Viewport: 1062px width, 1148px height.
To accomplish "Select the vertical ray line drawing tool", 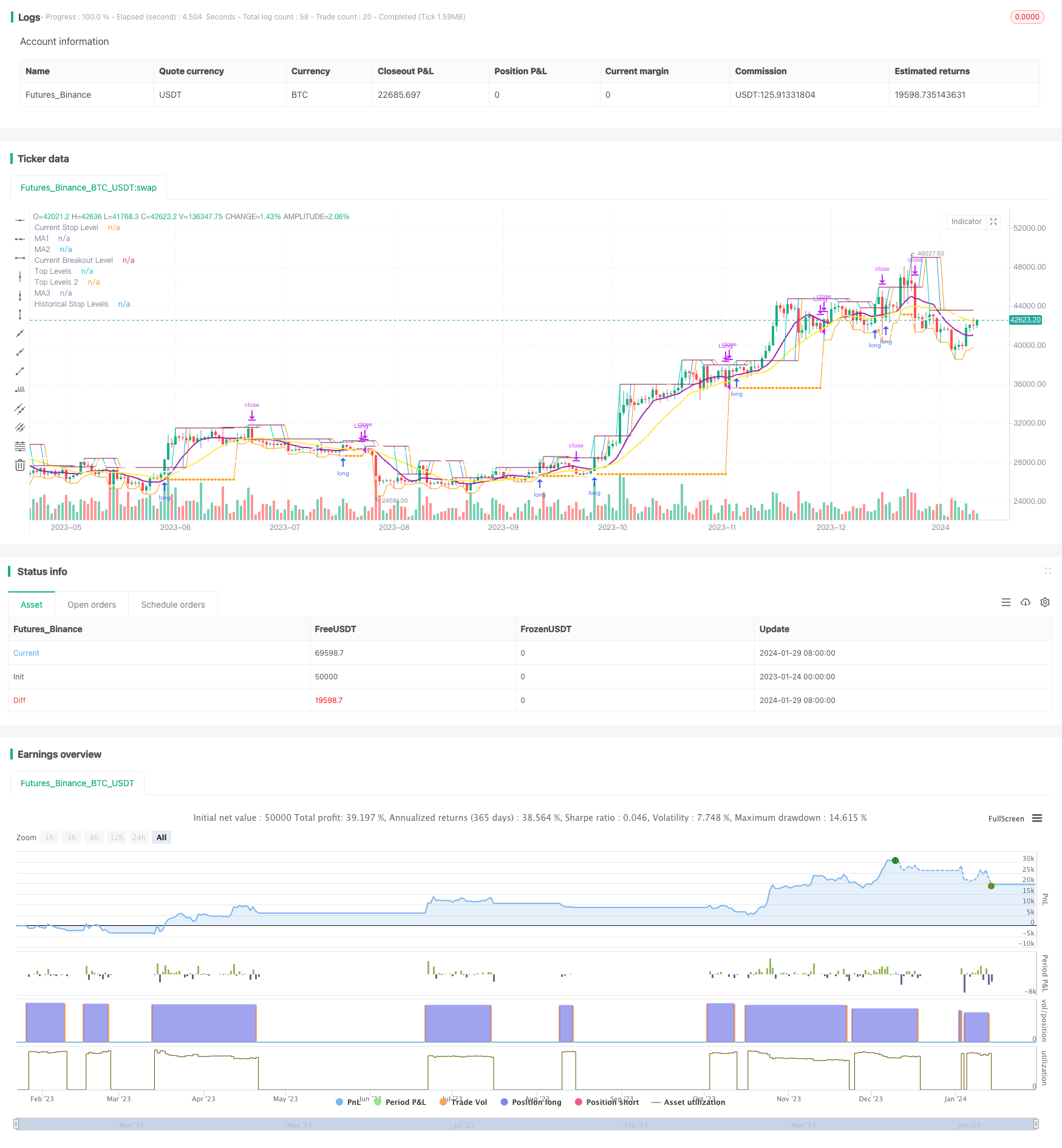I will tap(20, 296).
